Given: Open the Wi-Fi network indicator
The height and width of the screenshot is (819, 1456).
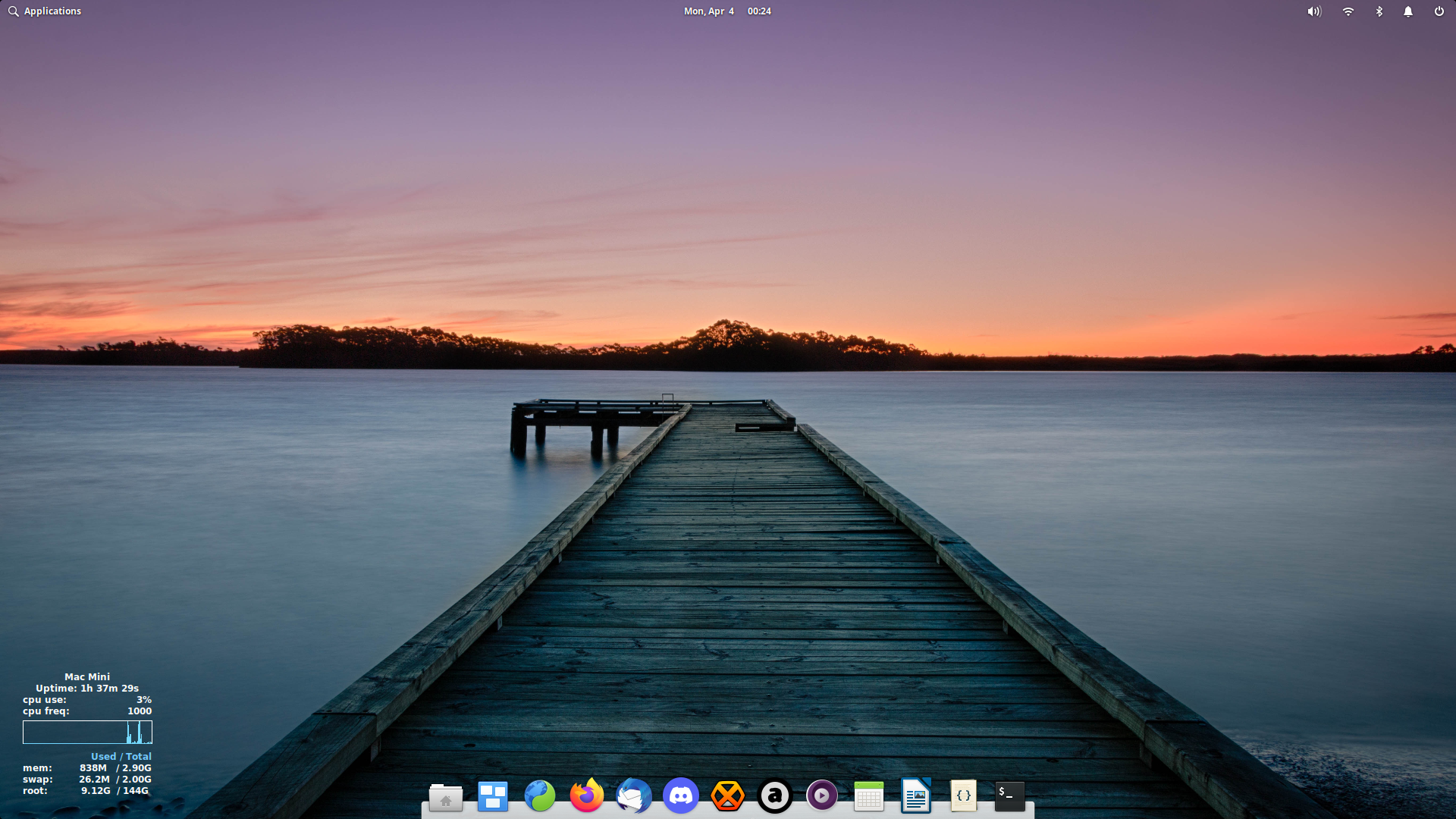Looking at the screenshot, I should pos(1348,11).
